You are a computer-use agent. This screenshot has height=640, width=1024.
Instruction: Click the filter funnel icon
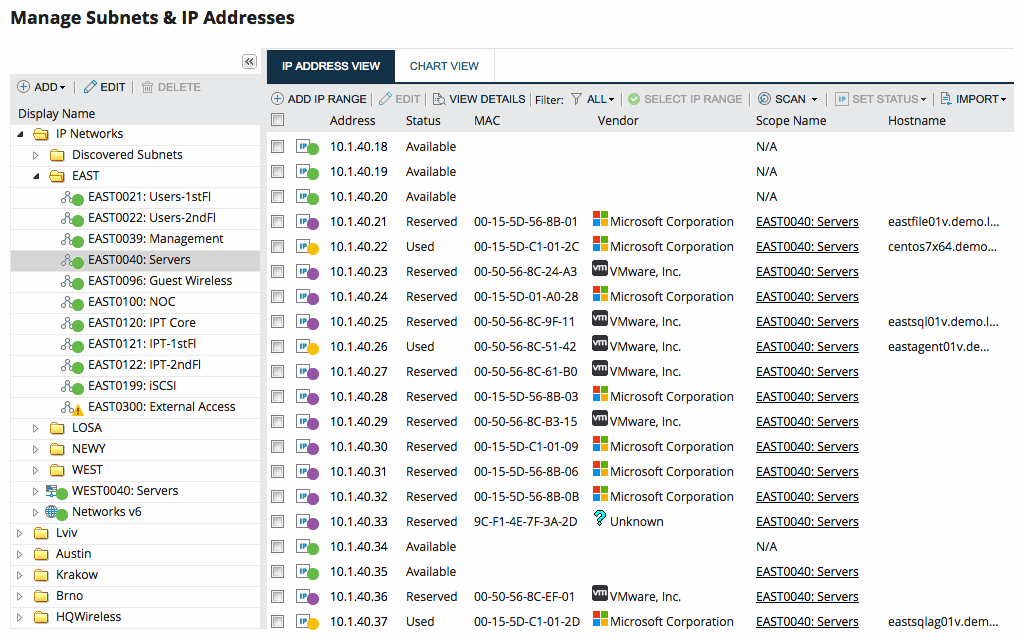tap(576, 99)
